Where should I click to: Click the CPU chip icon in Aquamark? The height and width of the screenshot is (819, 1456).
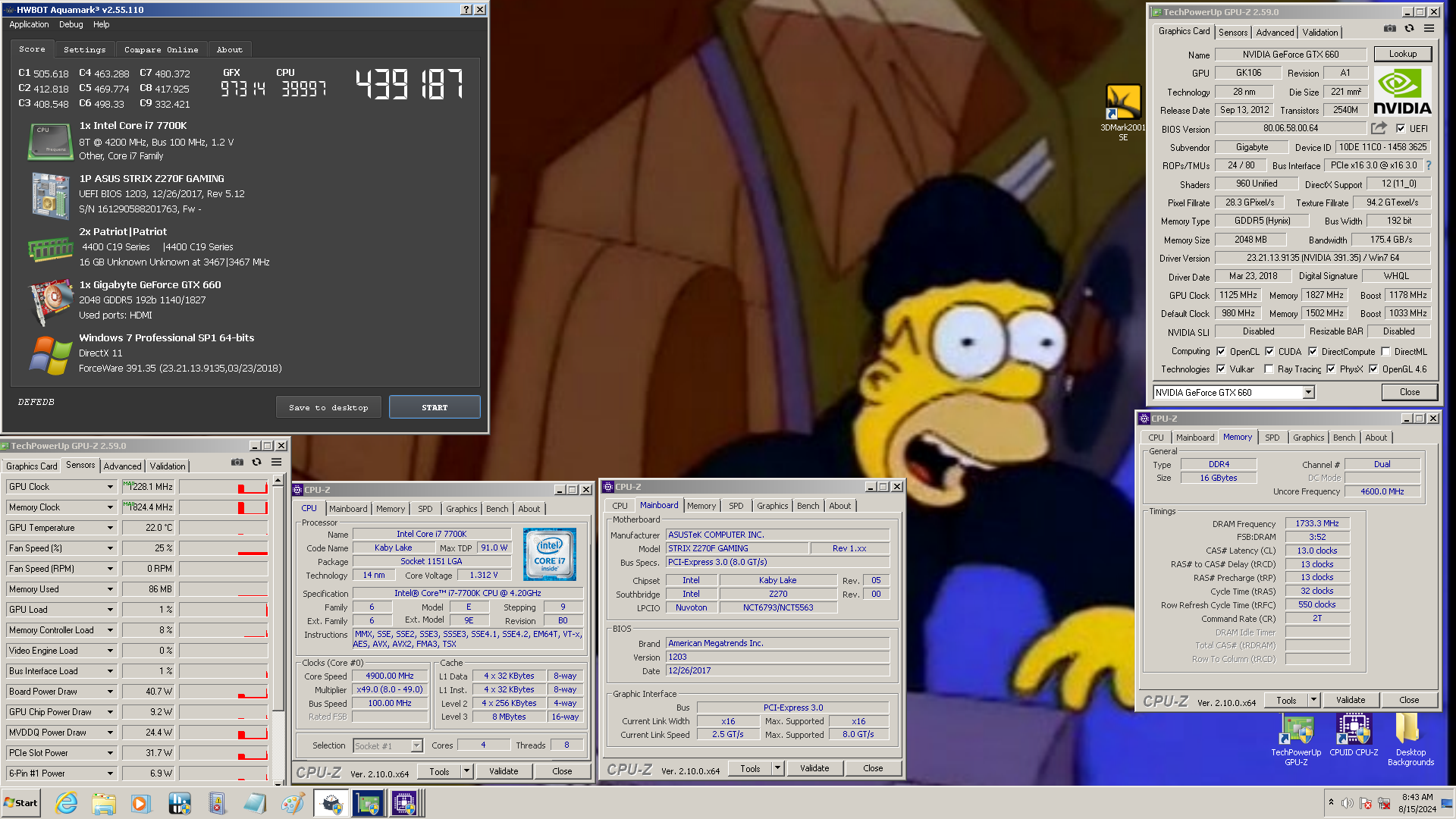coord(49,142)
